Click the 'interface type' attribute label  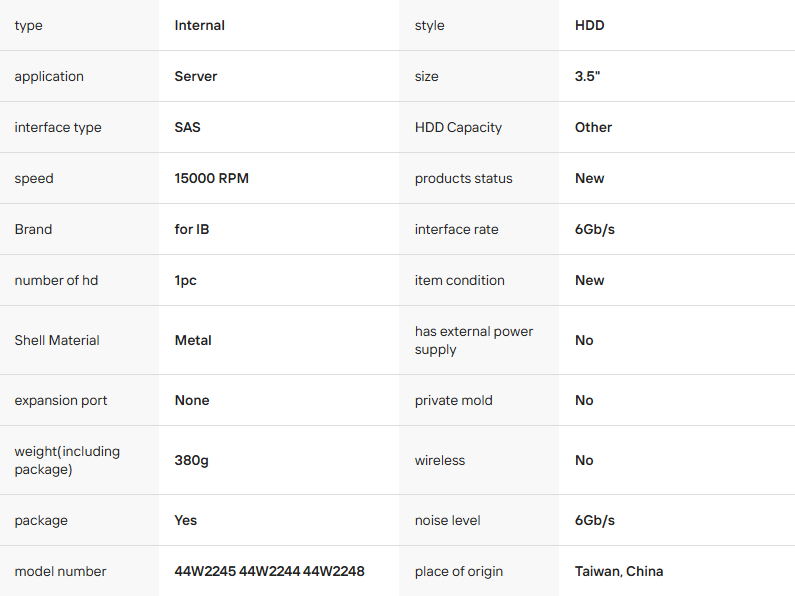point(58,127)
